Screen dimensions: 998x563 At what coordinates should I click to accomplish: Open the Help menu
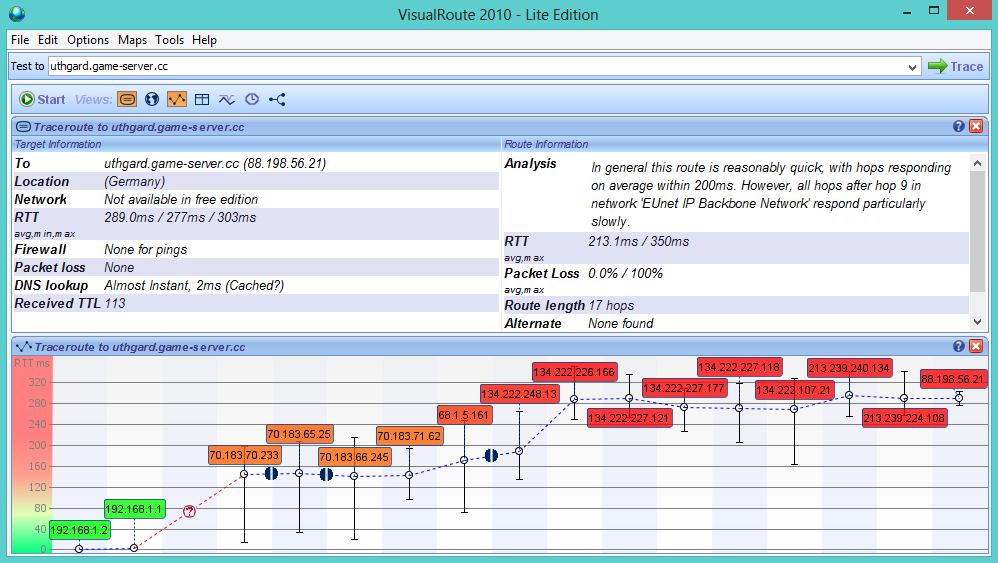point(204,39)
